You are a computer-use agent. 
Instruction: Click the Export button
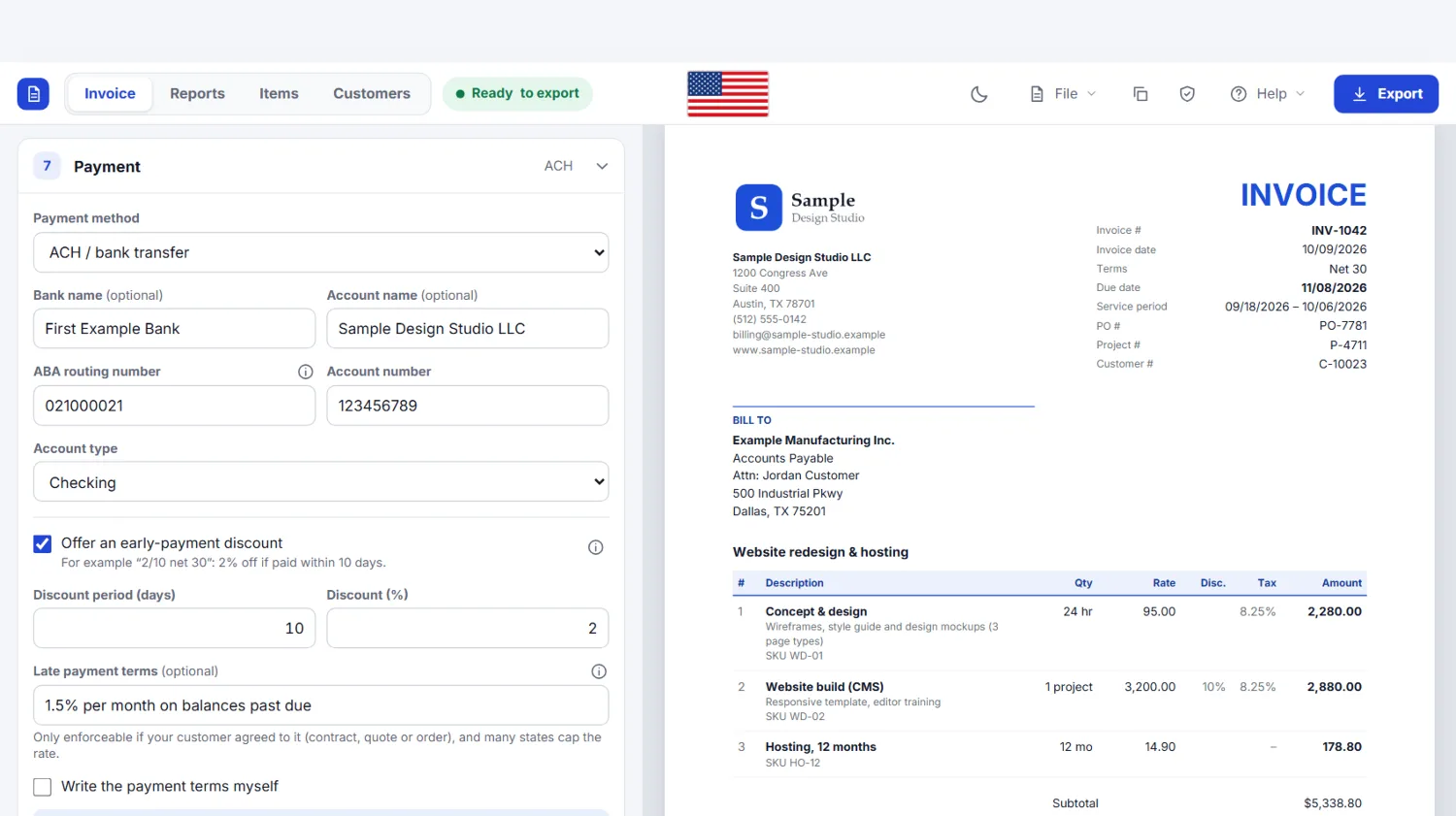click(x=1386, y=94)
